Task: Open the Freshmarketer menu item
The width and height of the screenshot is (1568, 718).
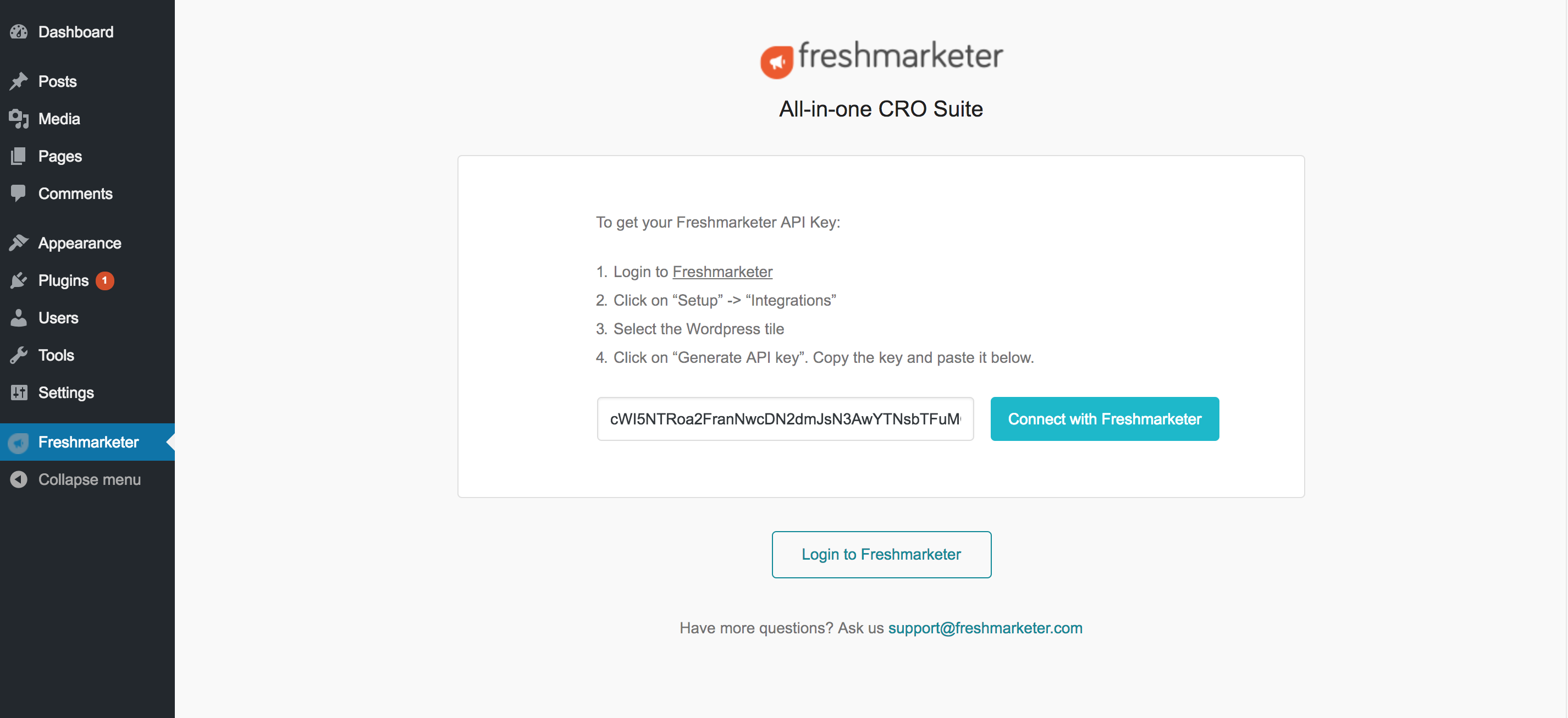Action: [87, 443]
